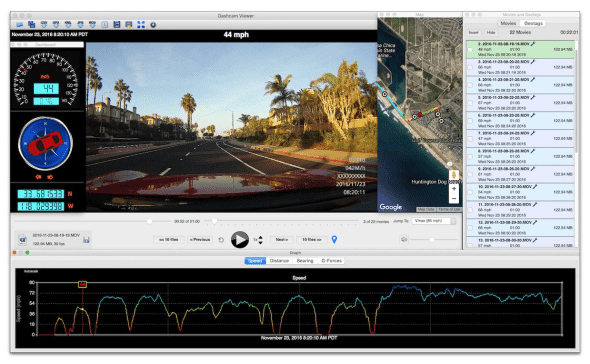The image size is (590, 364).
Task: Click the CSV export toolbar icon
Action: coord(44,24)
